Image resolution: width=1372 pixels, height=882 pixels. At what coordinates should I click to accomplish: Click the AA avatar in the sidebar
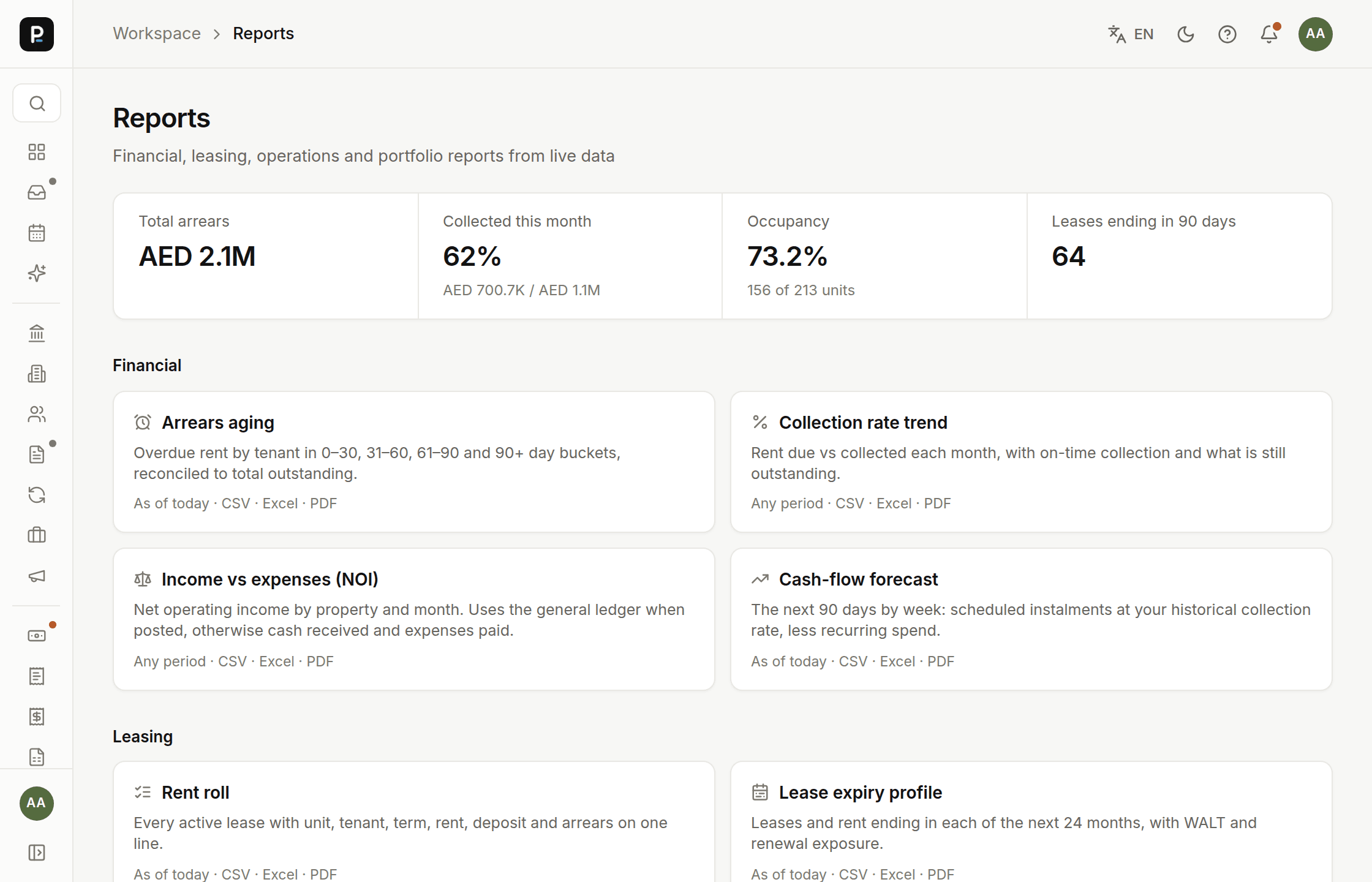37,804
